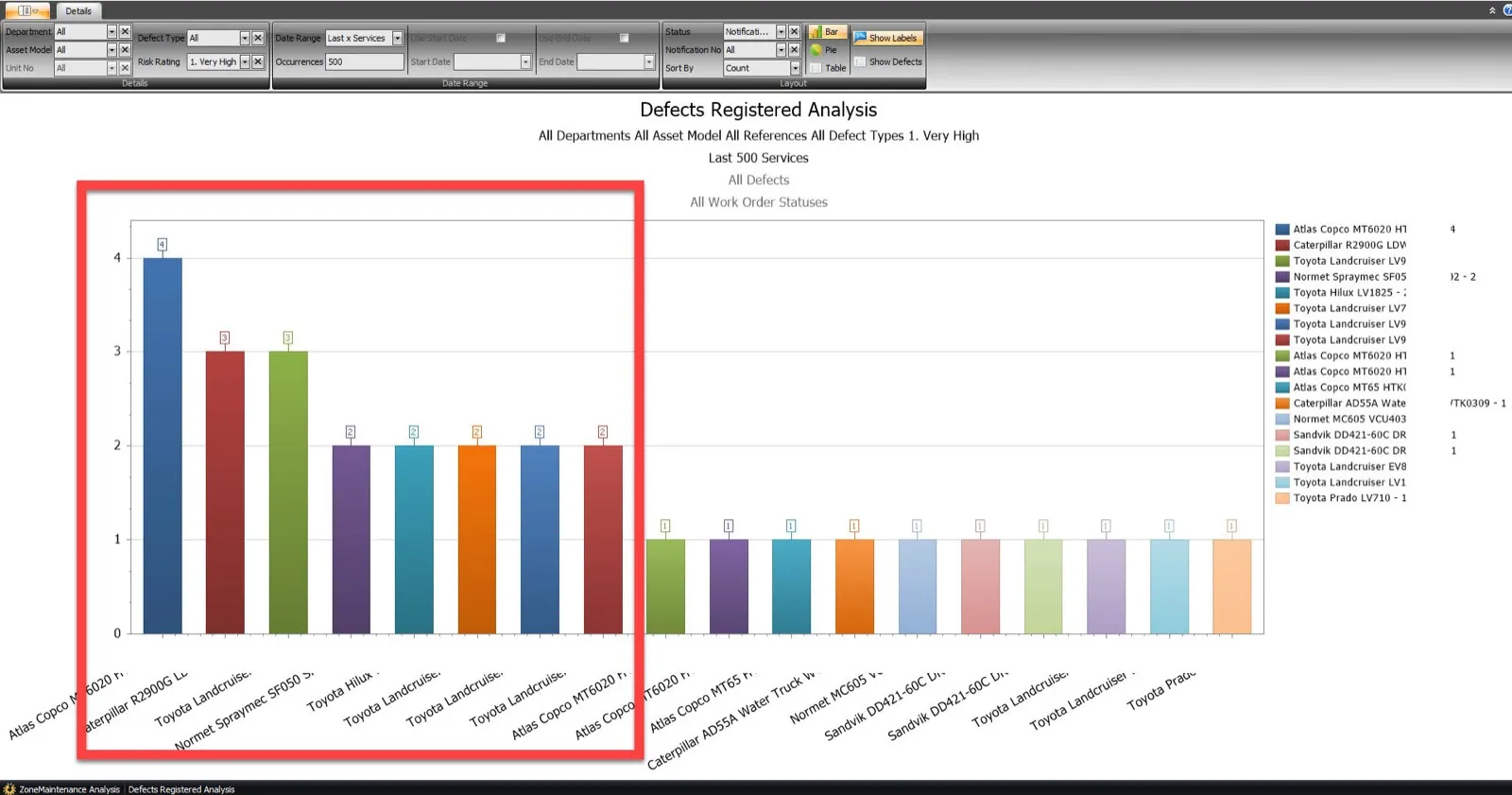Viewport: 1512px width, 795px height.
Task: Clear the Department filter with its X button
Action: 125,31
